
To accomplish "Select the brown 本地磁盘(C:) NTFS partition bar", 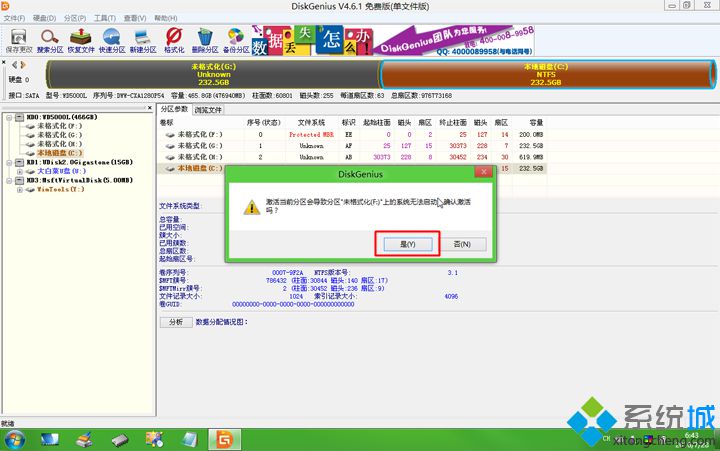I will [x=546, y=74].
